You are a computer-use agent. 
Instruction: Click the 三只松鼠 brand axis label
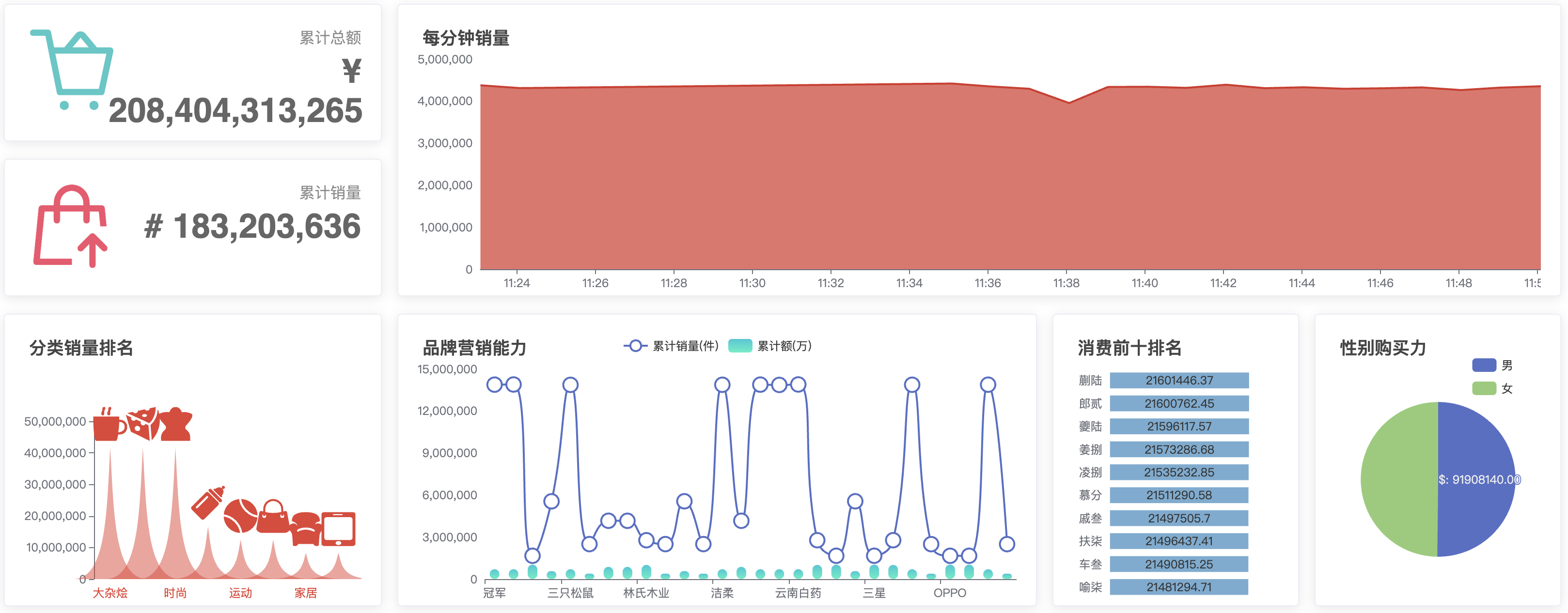point(570,593)
